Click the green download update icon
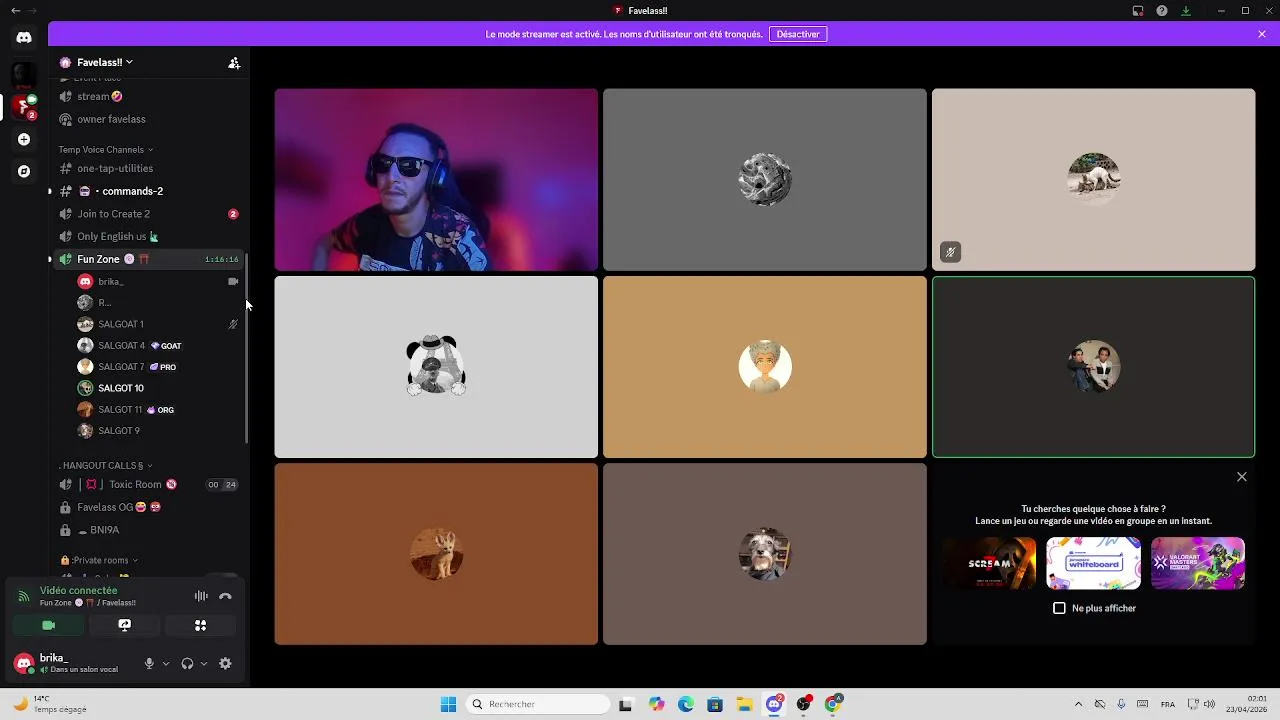 pos(1186,11)
